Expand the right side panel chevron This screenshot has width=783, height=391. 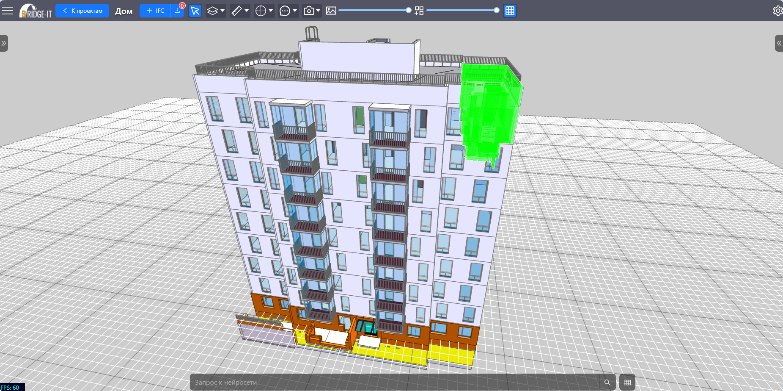(x=779, y=43)
